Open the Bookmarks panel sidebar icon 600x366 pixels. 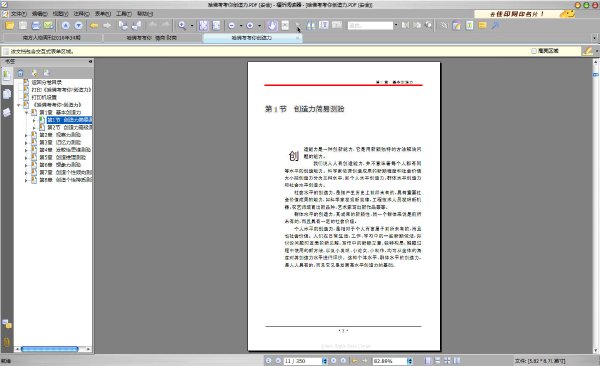coord(7,75)
